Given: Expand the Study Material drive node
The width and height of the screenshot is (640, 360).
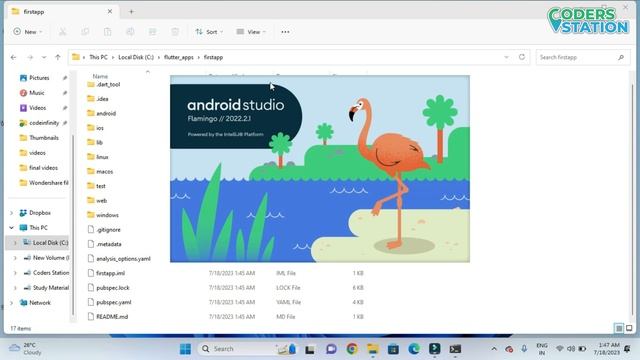Looking at the screenshot, I should 15,288.
